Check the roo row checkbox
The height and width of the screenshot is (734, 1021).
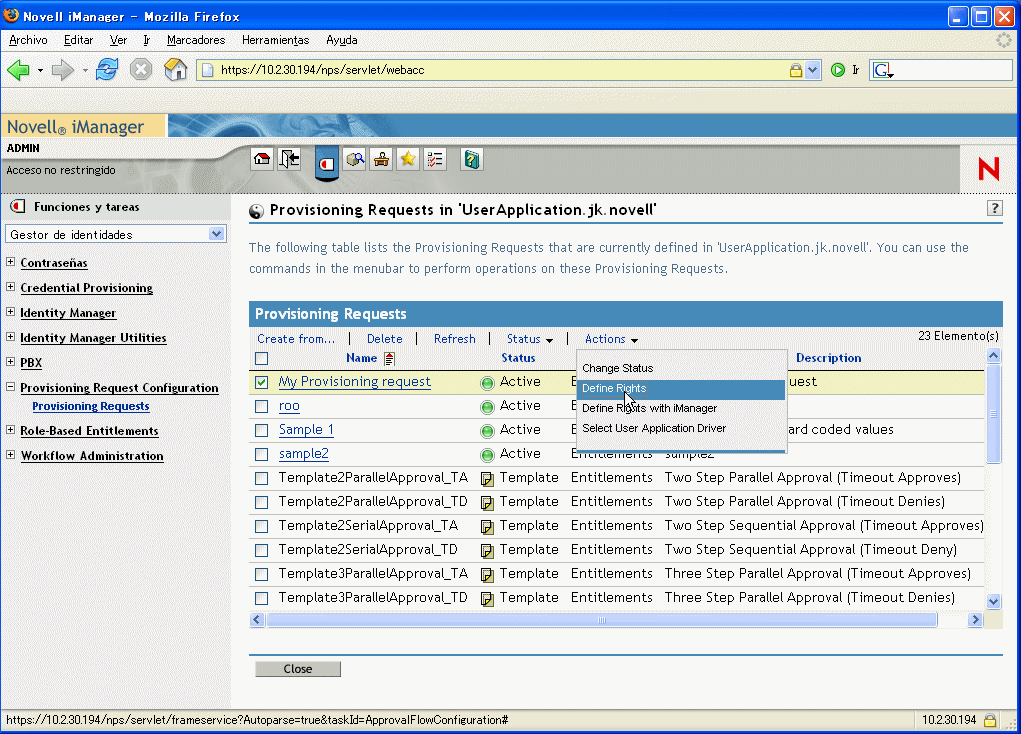pos(262,406)
